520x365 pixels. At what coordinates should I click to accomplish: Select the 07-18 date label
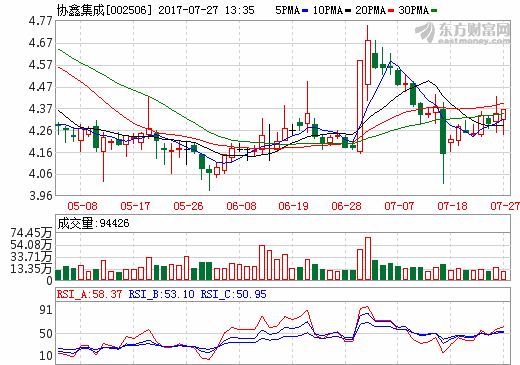[452, 206]
